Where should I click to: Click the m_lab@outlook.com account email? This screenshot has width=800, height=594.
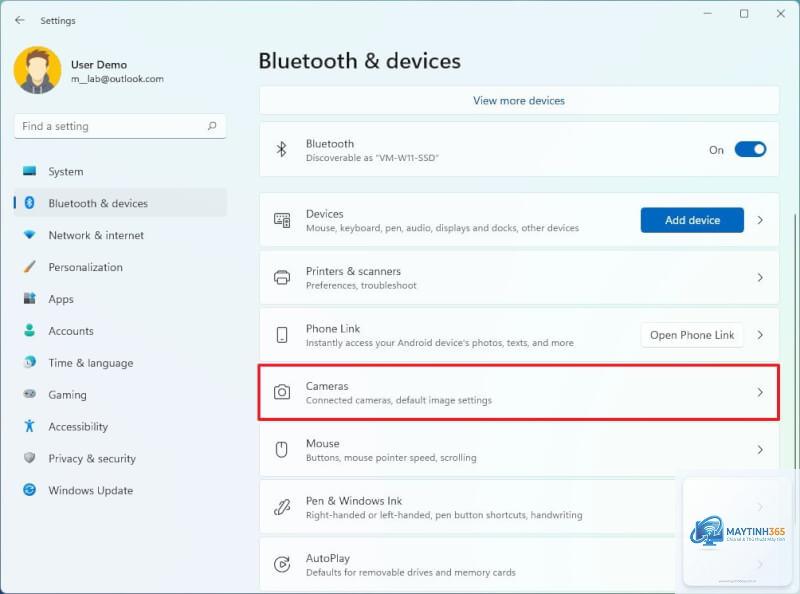pos(117,79)
